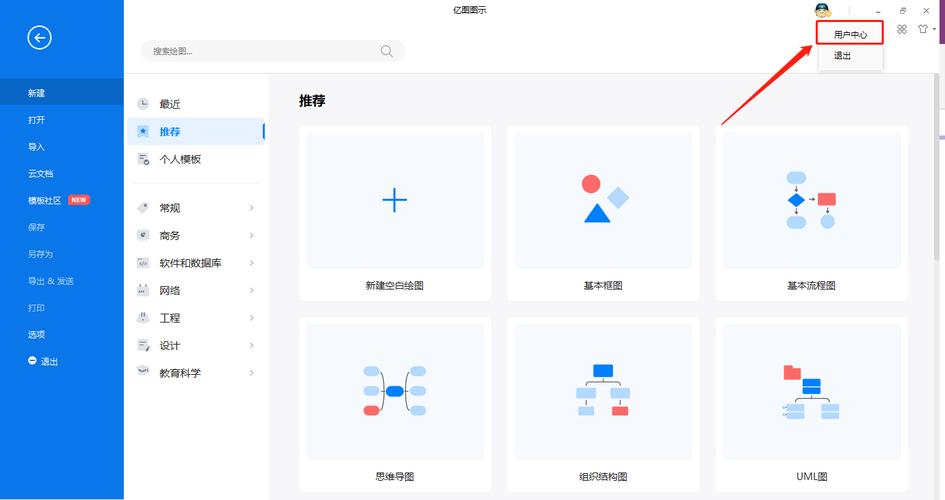The image size is (945, 500).
Task: Click the NEW badge beside 模板社区
Action: (78, 200)
